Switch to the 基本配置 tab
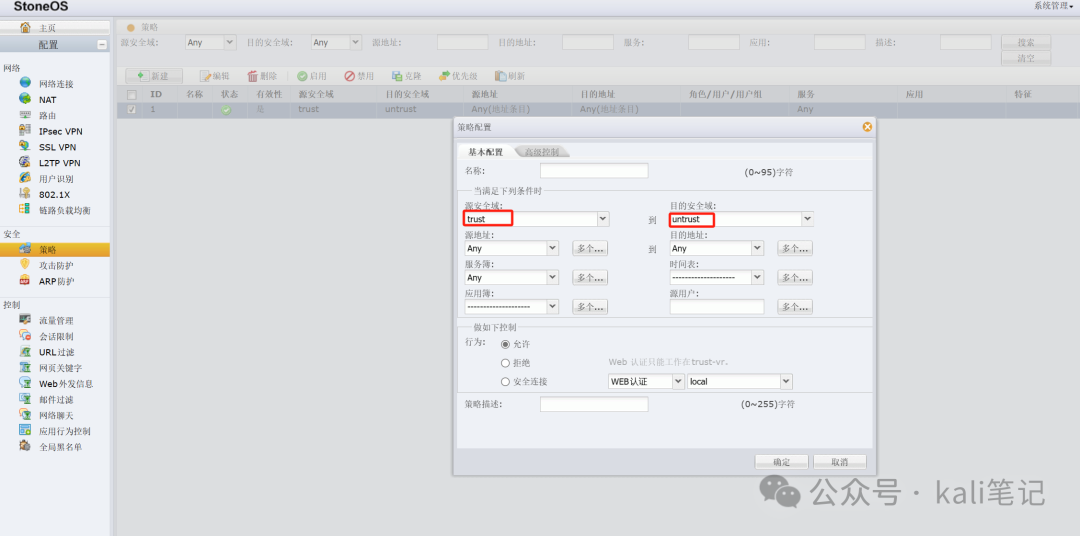Viewport: 1080px width, 536px height. 486,152
